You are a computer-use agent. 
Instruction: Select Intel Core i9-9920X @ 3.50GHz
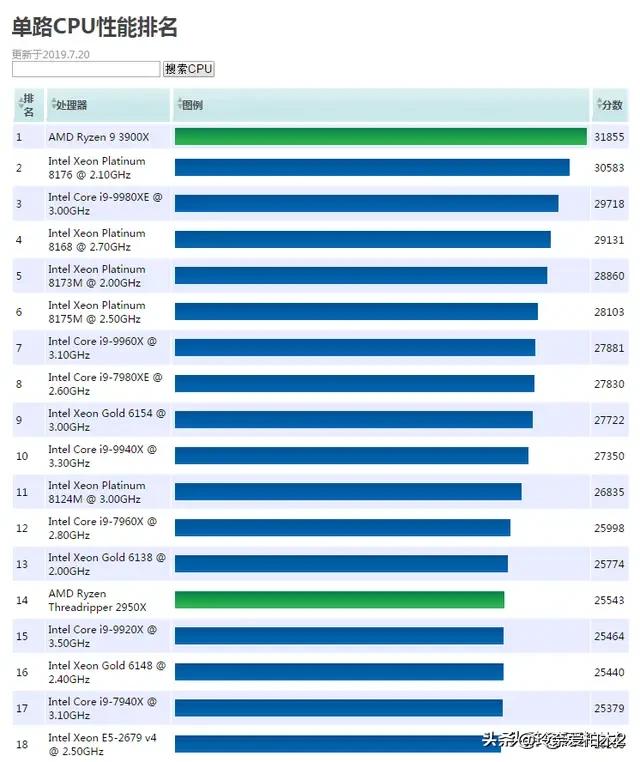pos(103,636)
